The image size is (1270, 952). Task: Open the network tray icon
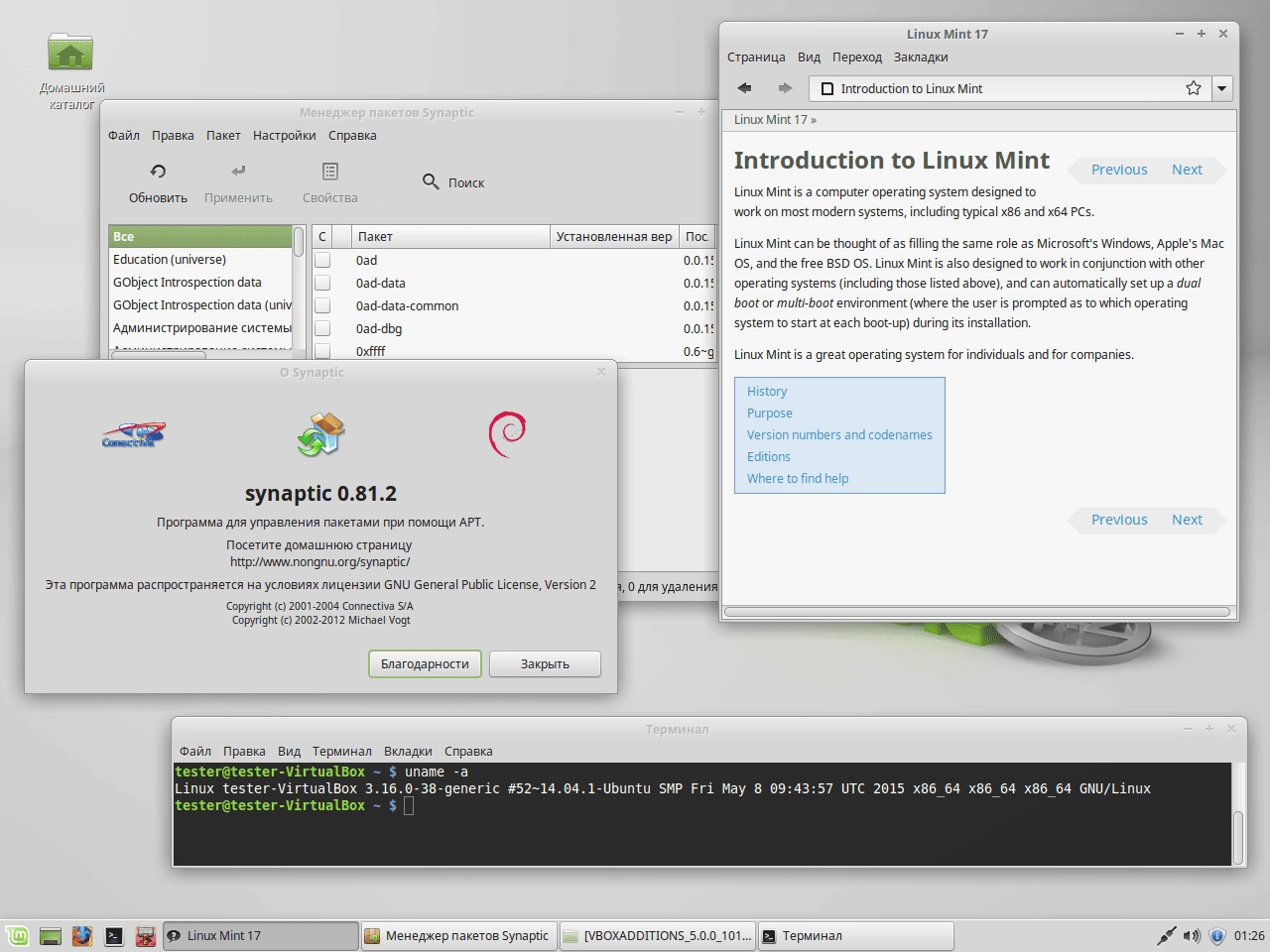[x=1167, y=935]
